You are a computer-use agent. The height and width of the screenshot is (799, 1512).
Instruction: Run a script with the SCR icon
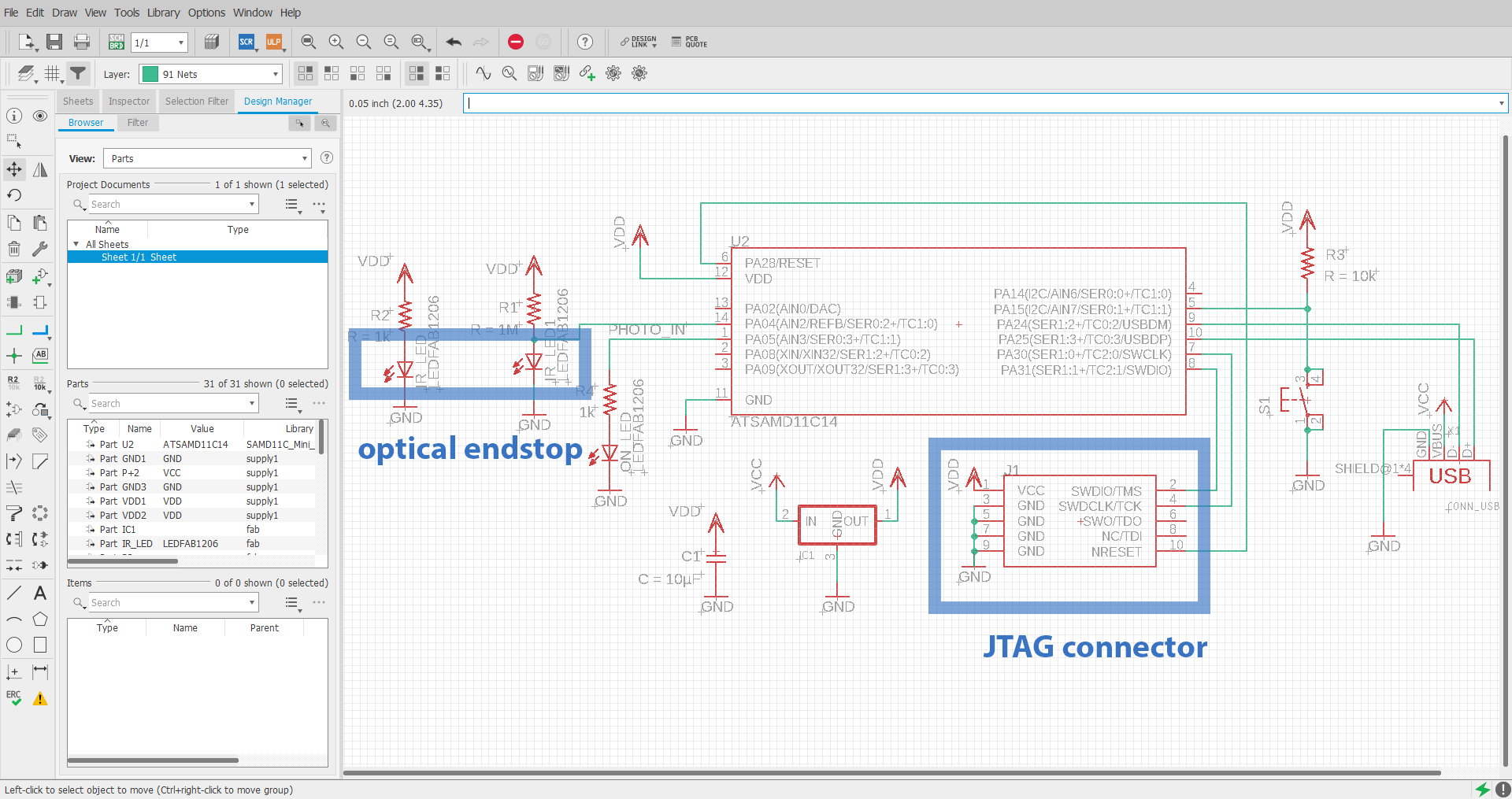(246, 42)
